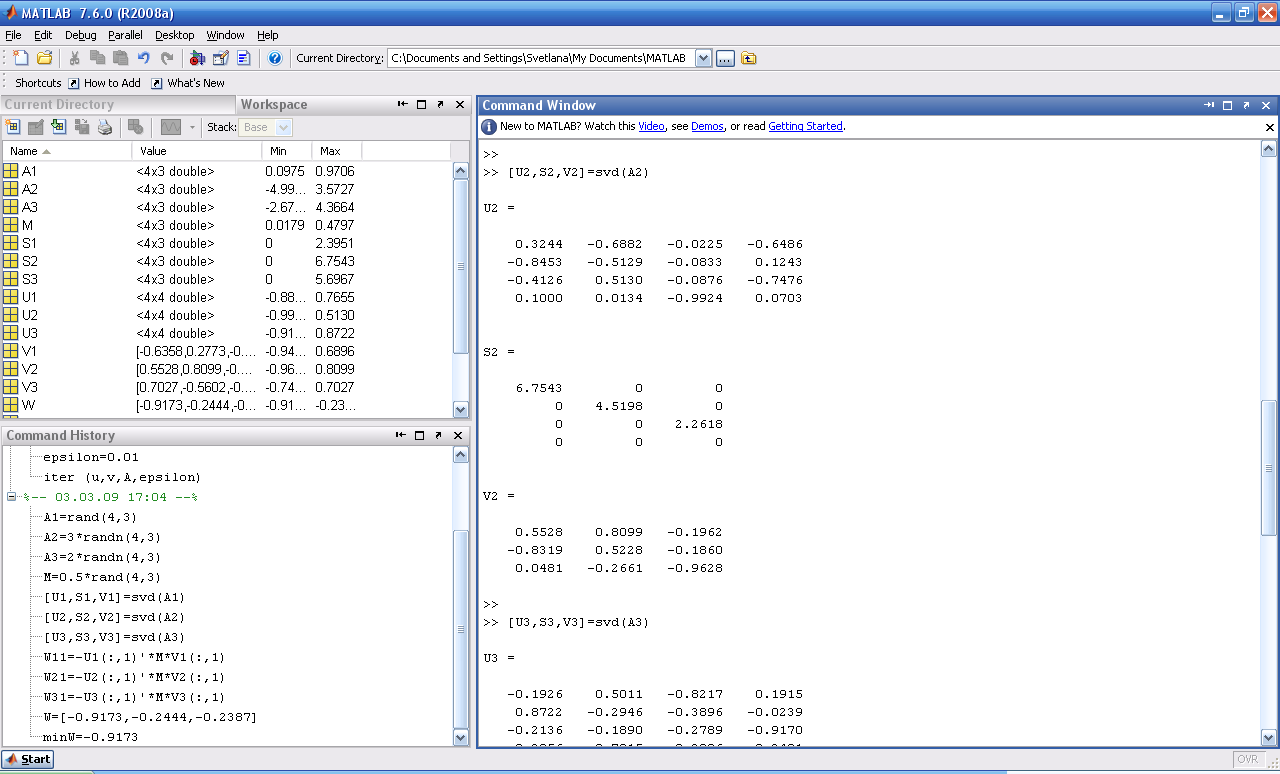This screenshot has height=774, width=1280.
Task: Browse for folder with the ellipsis button
Action: (725, 58)
